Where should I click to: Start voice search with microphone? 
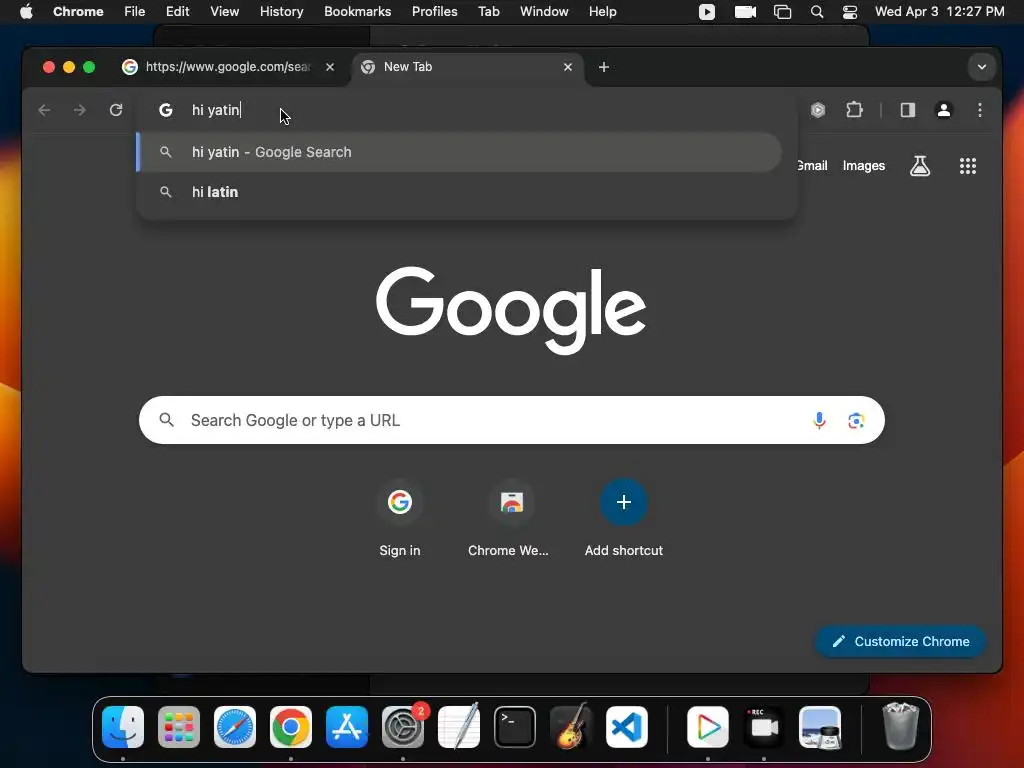click(819, 420)
